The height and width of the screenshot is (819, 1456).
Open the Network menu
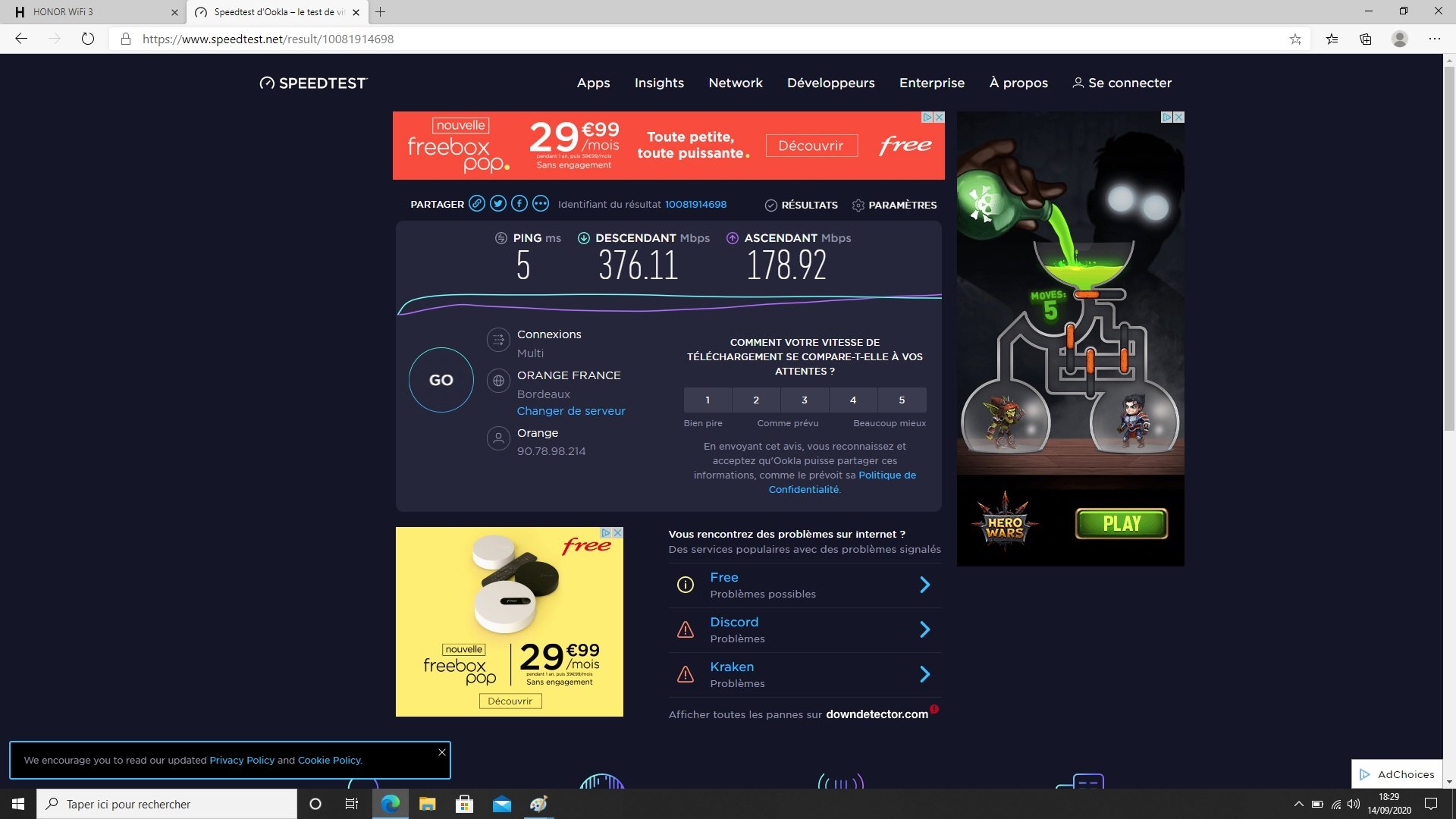pos(736,83)
